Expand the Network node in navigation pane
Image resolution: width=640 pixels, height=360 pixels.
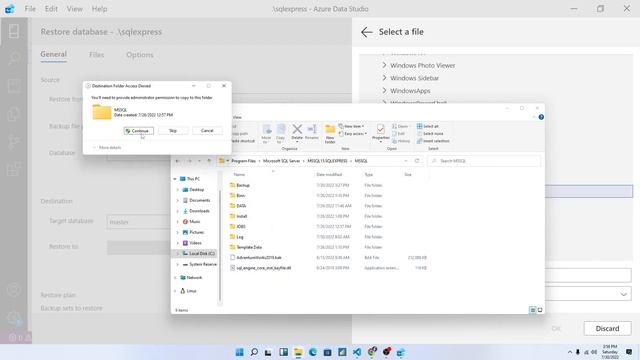(x=175, y=278)
